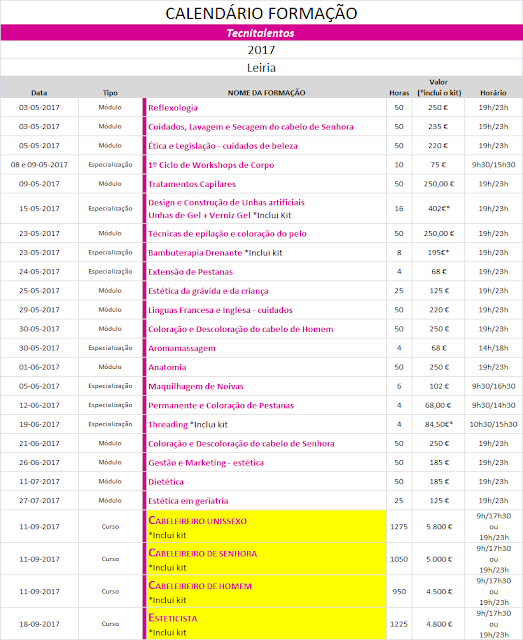Click the Horas column header
Screen dimensions: 523x640
coord(399,93)
